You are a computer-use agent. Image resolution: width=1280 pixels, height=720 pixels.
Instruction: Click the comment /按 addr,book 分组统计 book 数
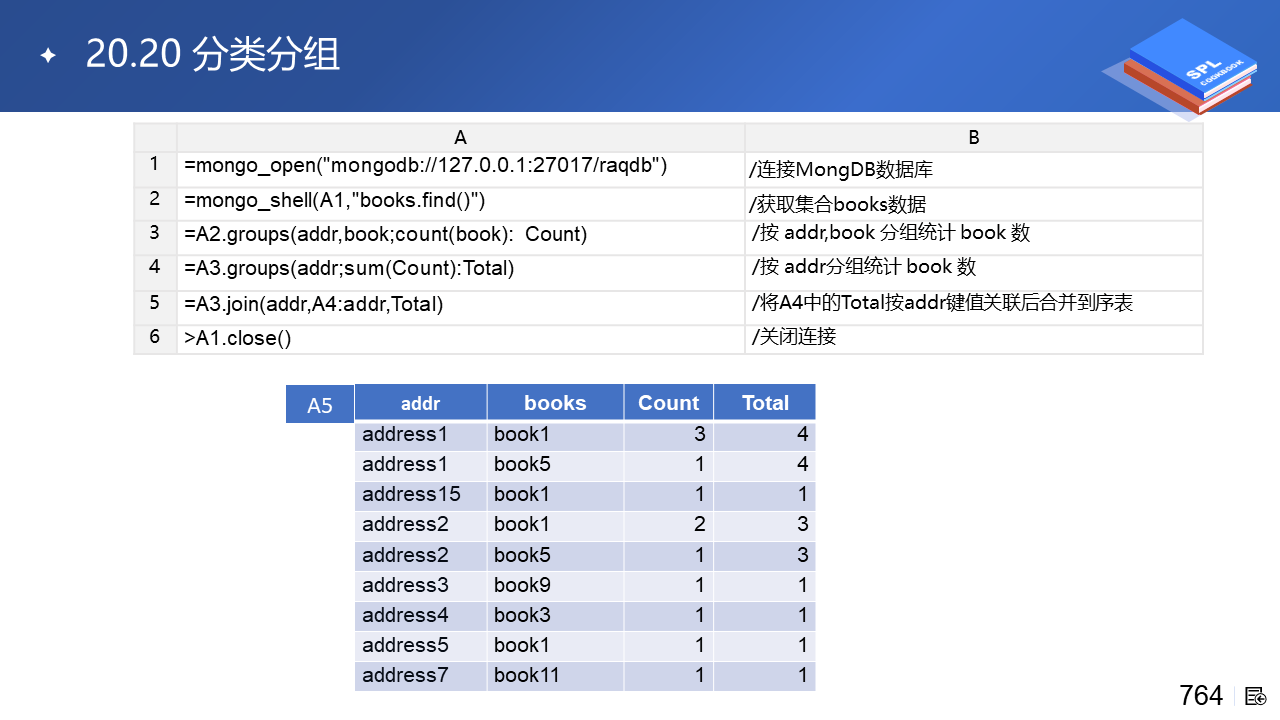[891, 234]
